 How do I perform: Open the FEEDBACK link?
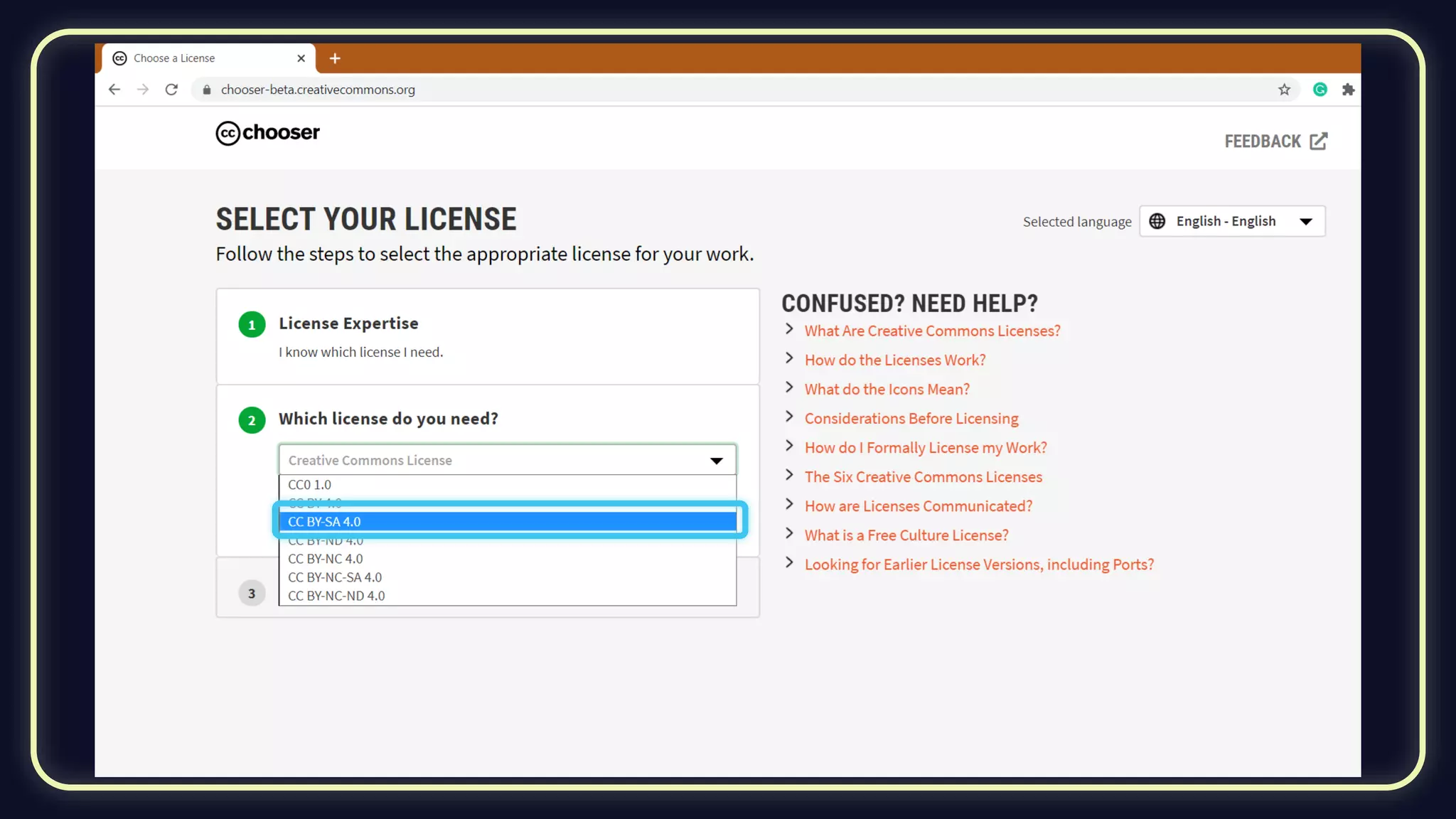coord(1275,141)
